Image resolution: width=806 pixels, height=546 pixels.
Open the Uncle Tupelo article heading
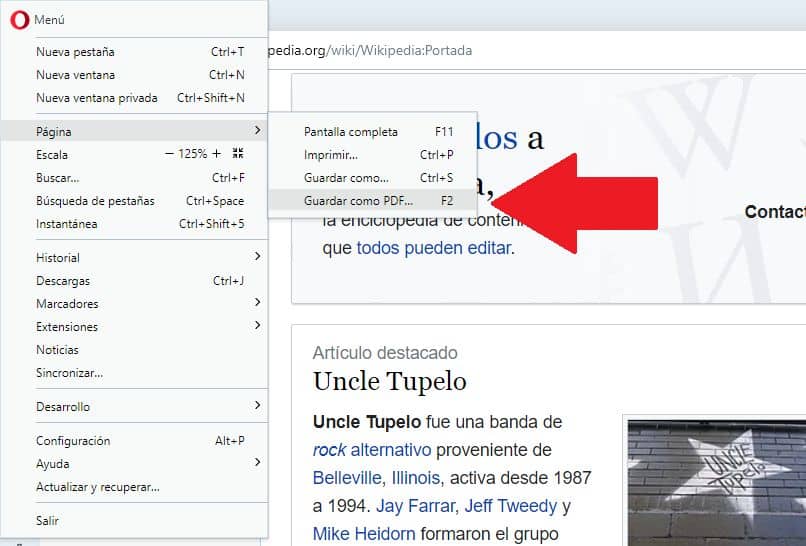pos(390,381)
